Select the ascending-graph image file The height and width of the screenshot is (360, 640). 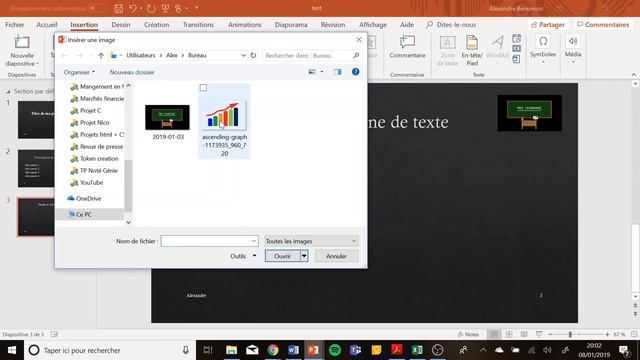click(x=224, y=121)
